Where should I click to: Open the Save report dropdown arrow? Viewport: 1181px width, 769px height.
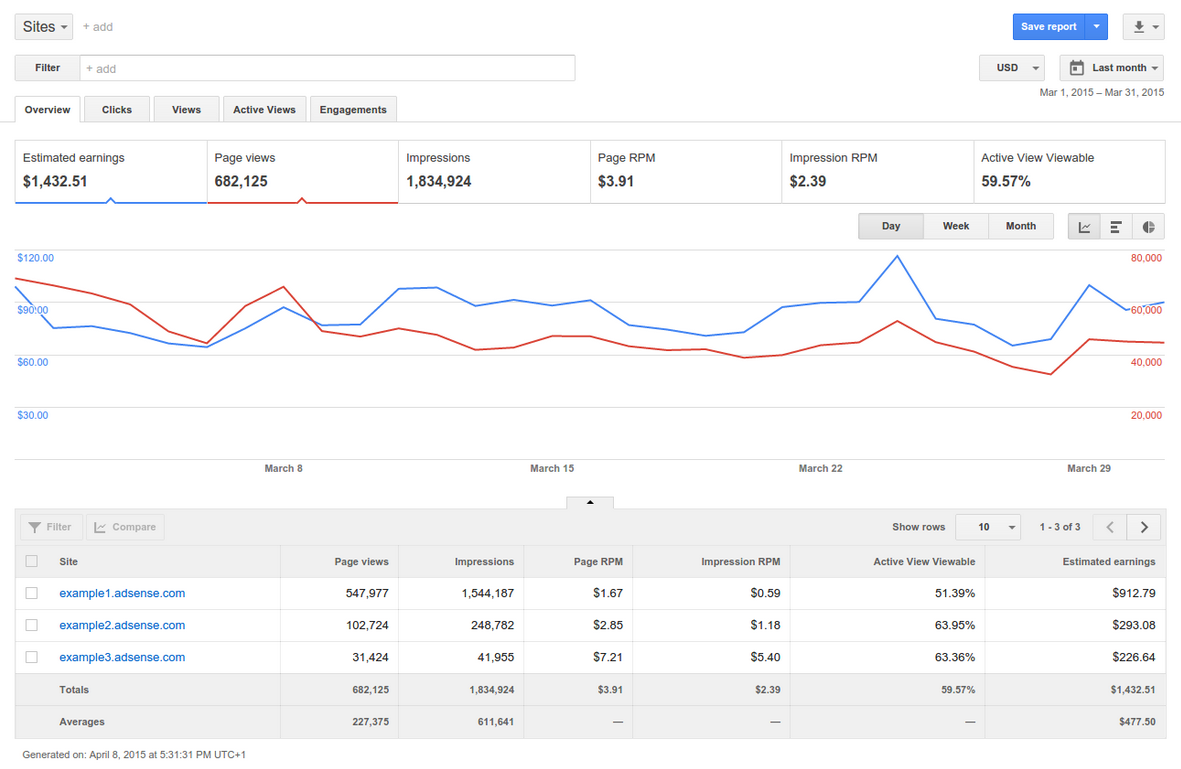click(x=1097, y=27)
